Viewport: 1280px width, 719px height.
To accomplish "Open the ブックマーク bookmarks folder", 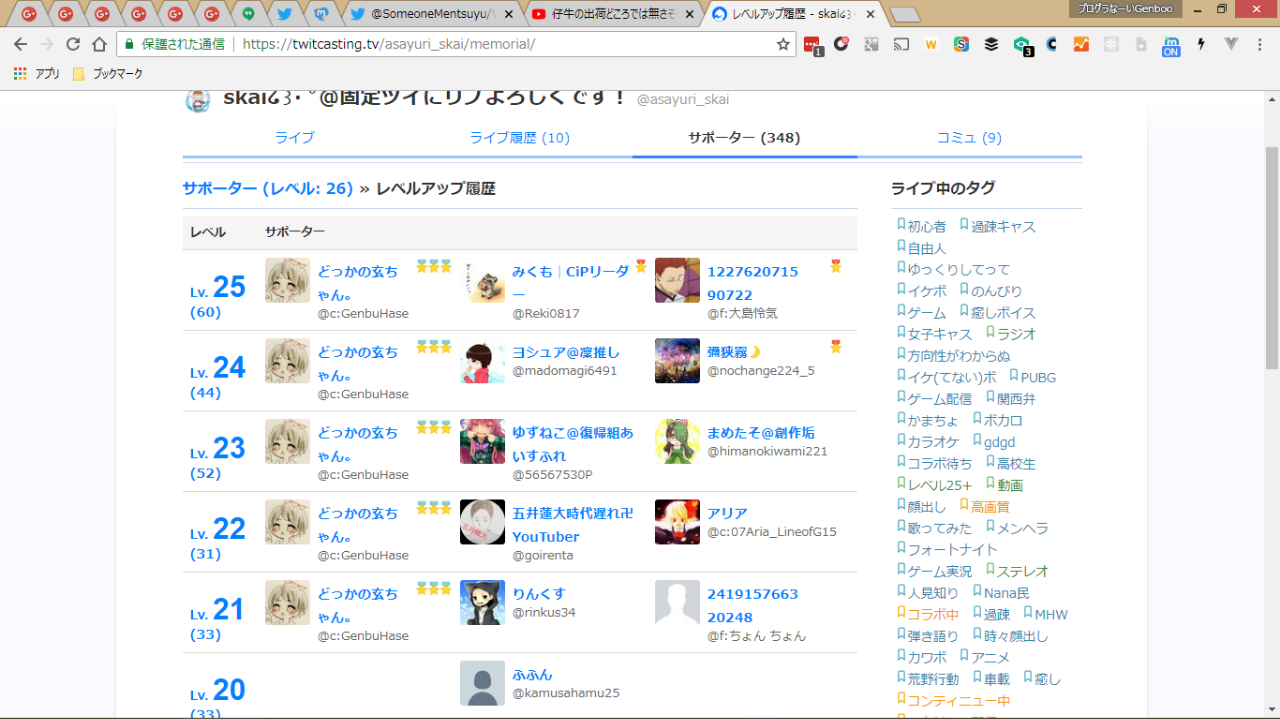I will tap(108, 74).
